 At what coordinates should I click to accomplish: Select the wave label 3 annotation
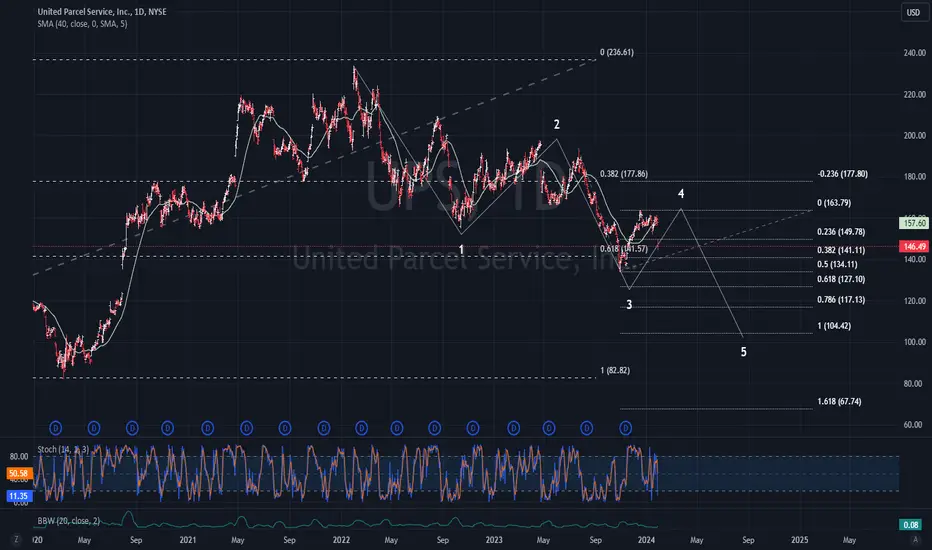tap(629, 304)
